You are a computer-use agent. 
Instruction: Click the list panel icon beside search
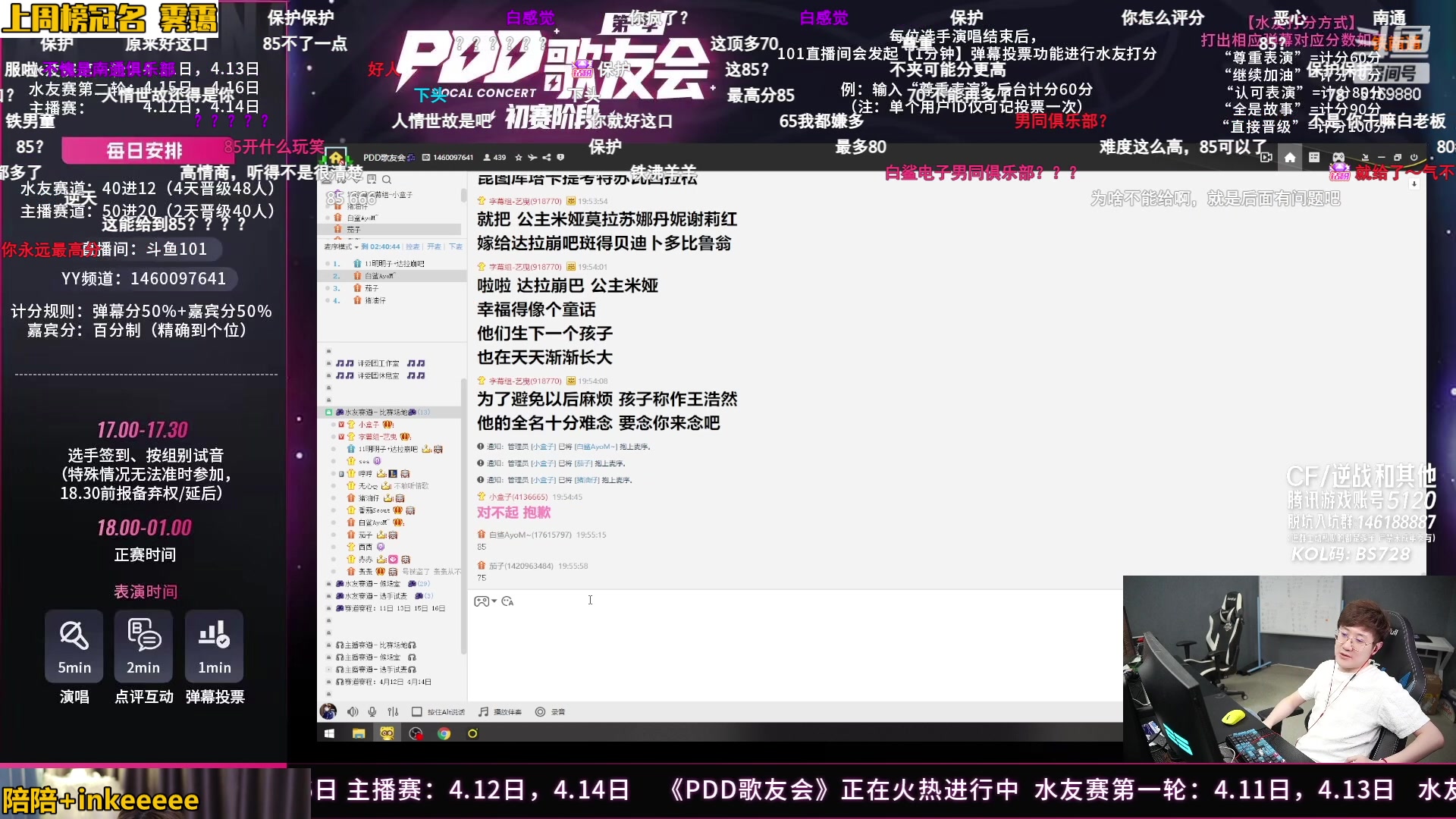click(372, 180)
